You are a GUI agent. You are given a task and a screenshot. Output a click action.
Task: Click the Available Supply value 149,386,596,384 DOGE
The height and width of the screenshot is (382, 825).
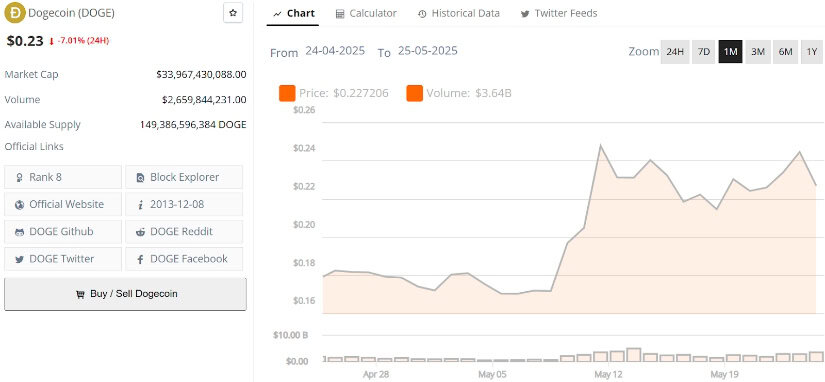pyautogui.click(x=193, y=125)
